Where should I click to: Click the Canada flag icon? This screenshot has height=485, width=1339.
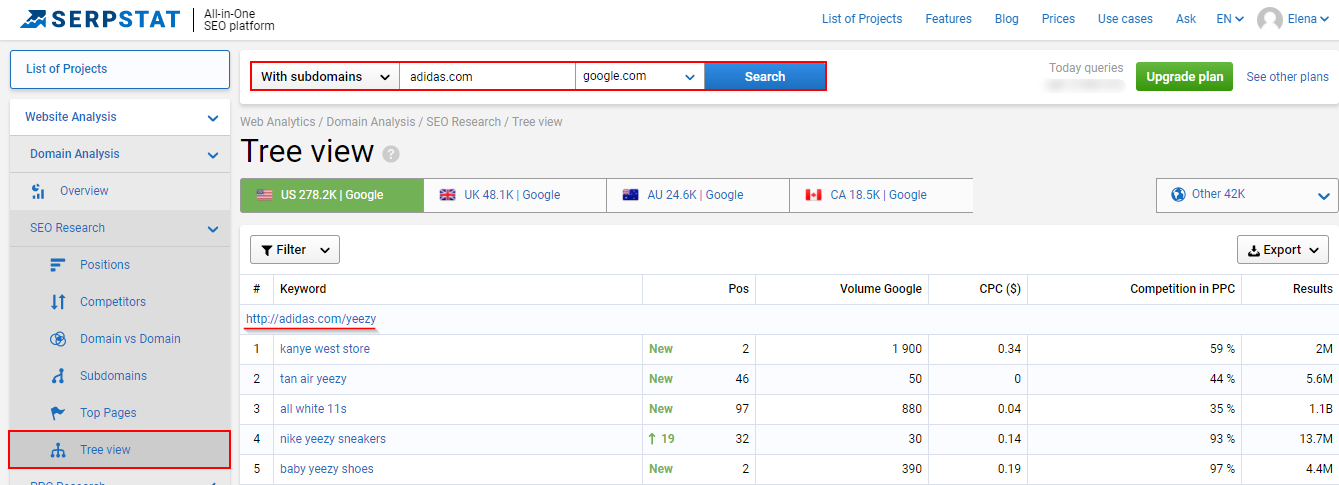(814, 195)
